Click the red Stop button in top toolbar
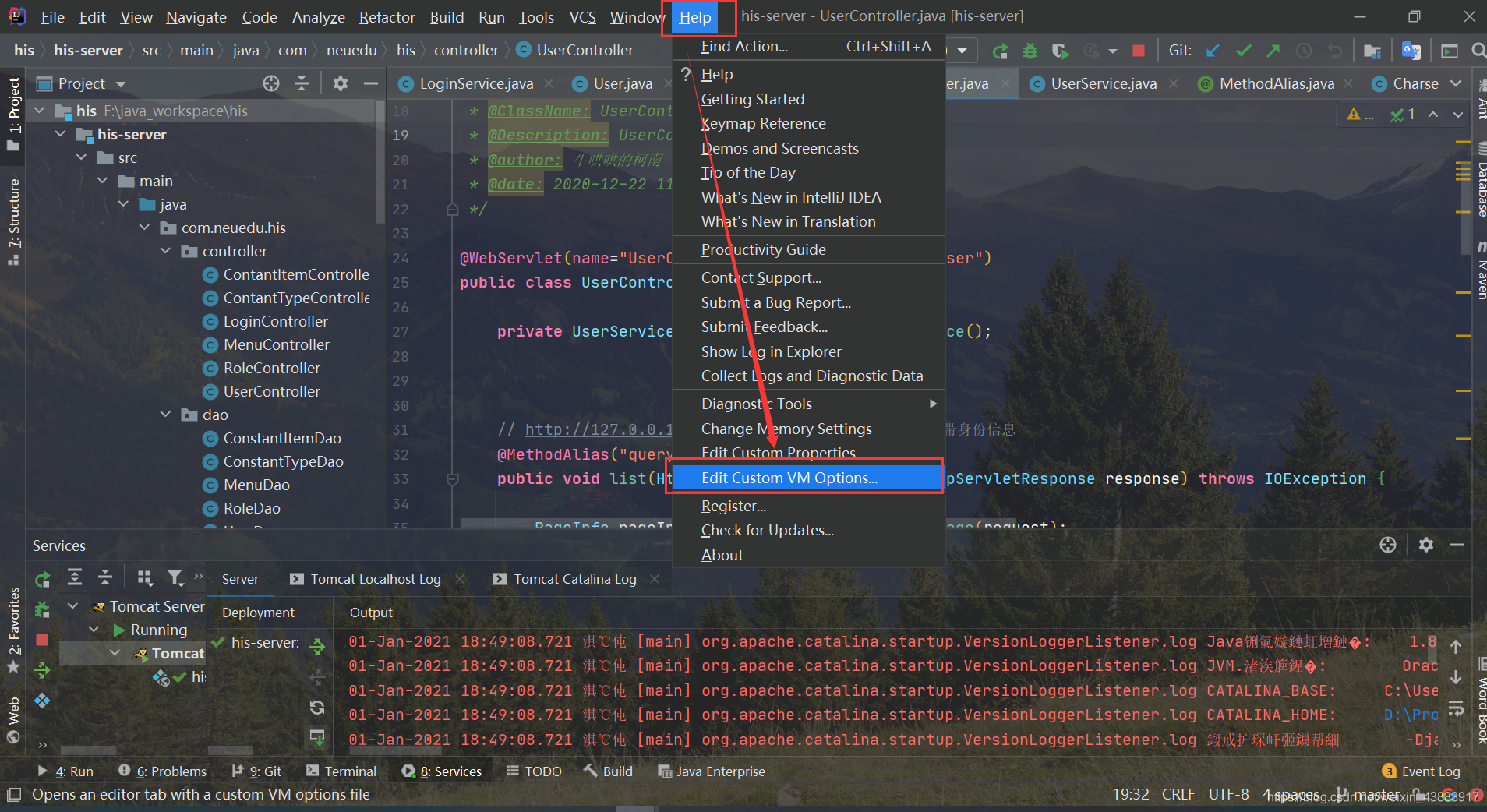Viewport: 1487px width, 812px height. point(1138,51)
